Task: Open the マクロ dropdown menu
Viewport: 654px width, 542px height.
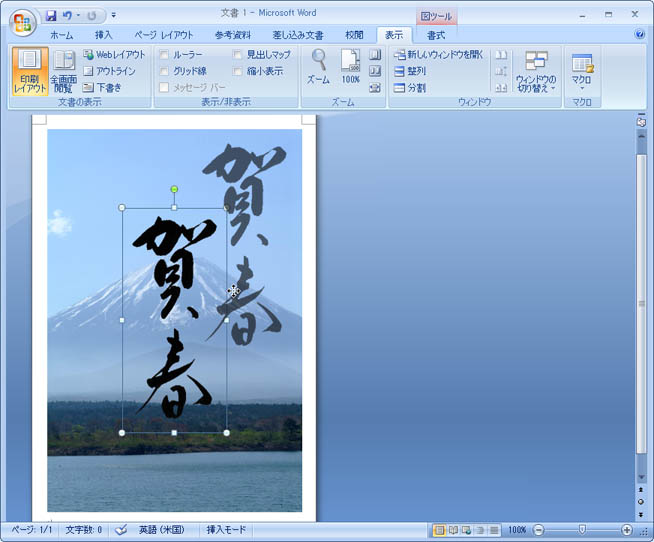Action: point(581,72)
